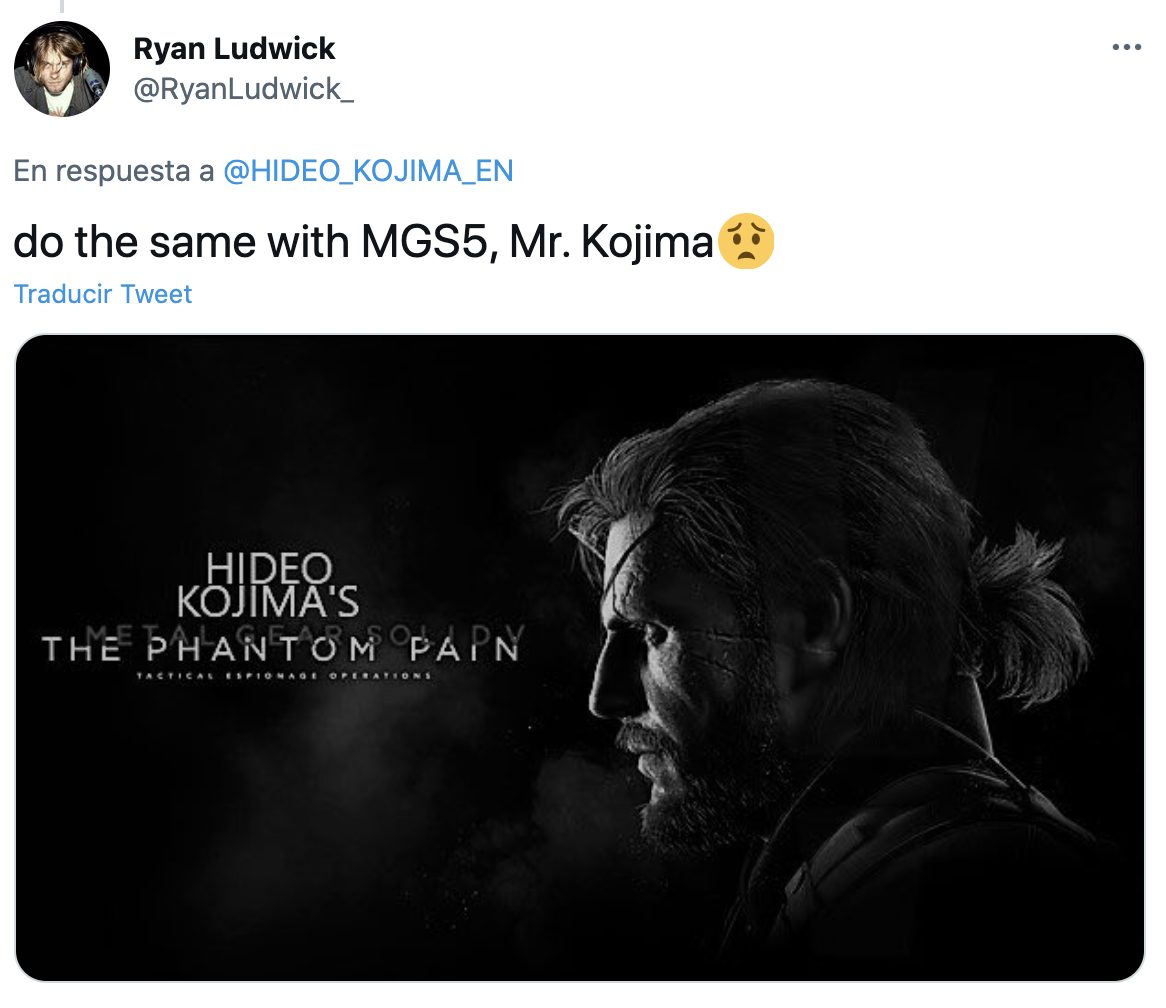The image size is (1166, 1008).
Task: Click Ryan Ludwick's profile avatar
Action: 62,68
